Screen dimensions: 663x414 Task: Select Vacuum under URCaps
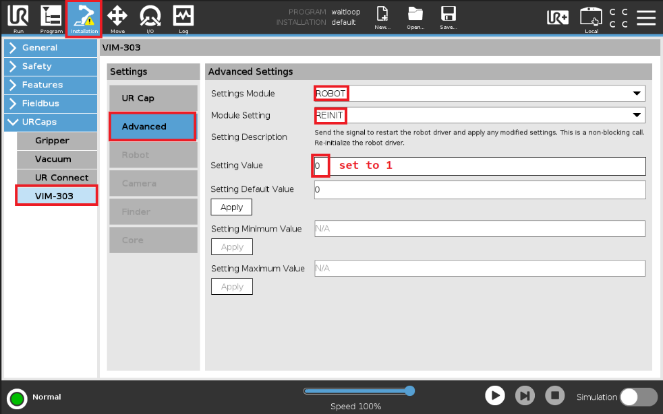click(57, 159)
